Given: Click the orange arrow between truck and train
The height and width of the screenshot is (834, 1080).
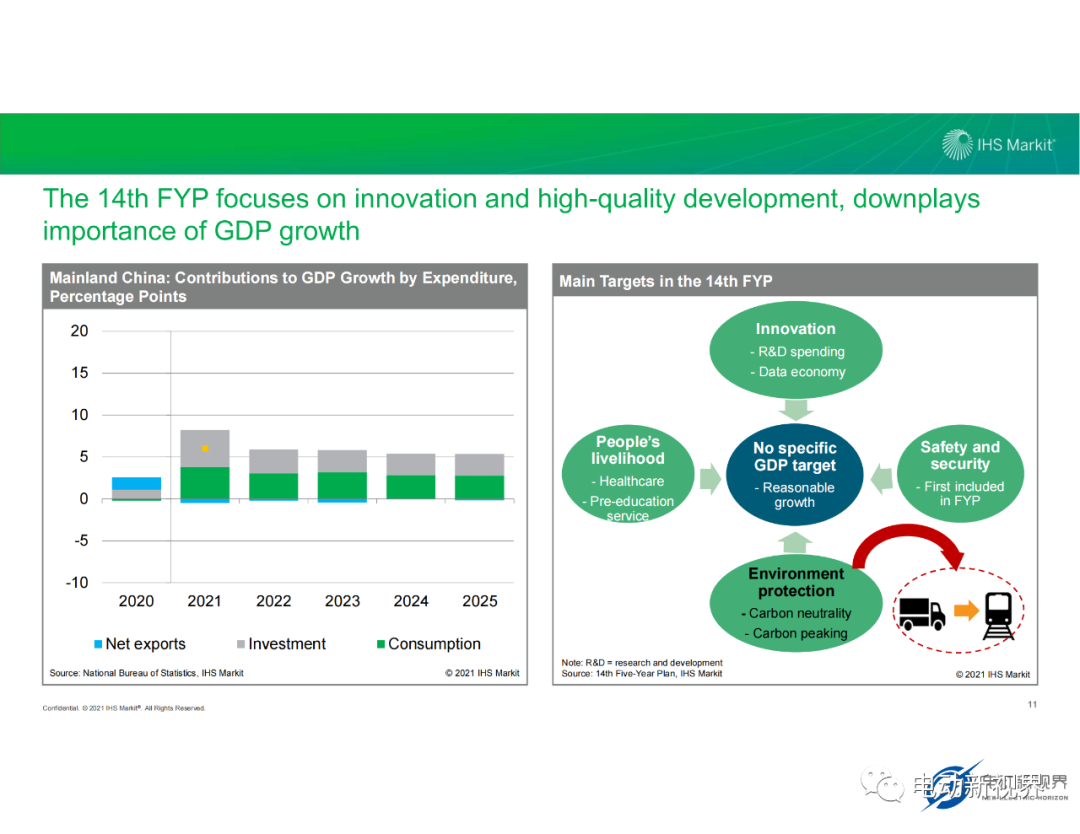Looking at the screenshot, I should pos(966,610).
